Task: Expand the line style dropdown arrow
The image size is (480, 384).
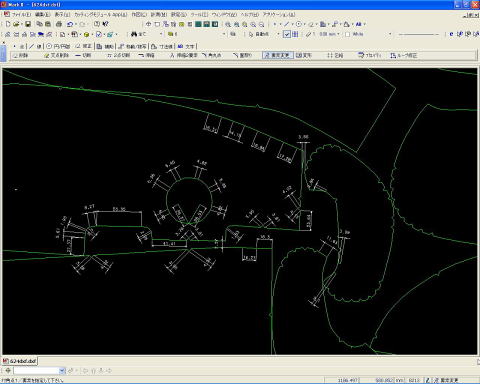Action: pyautogui.click(x=390, y=34)
